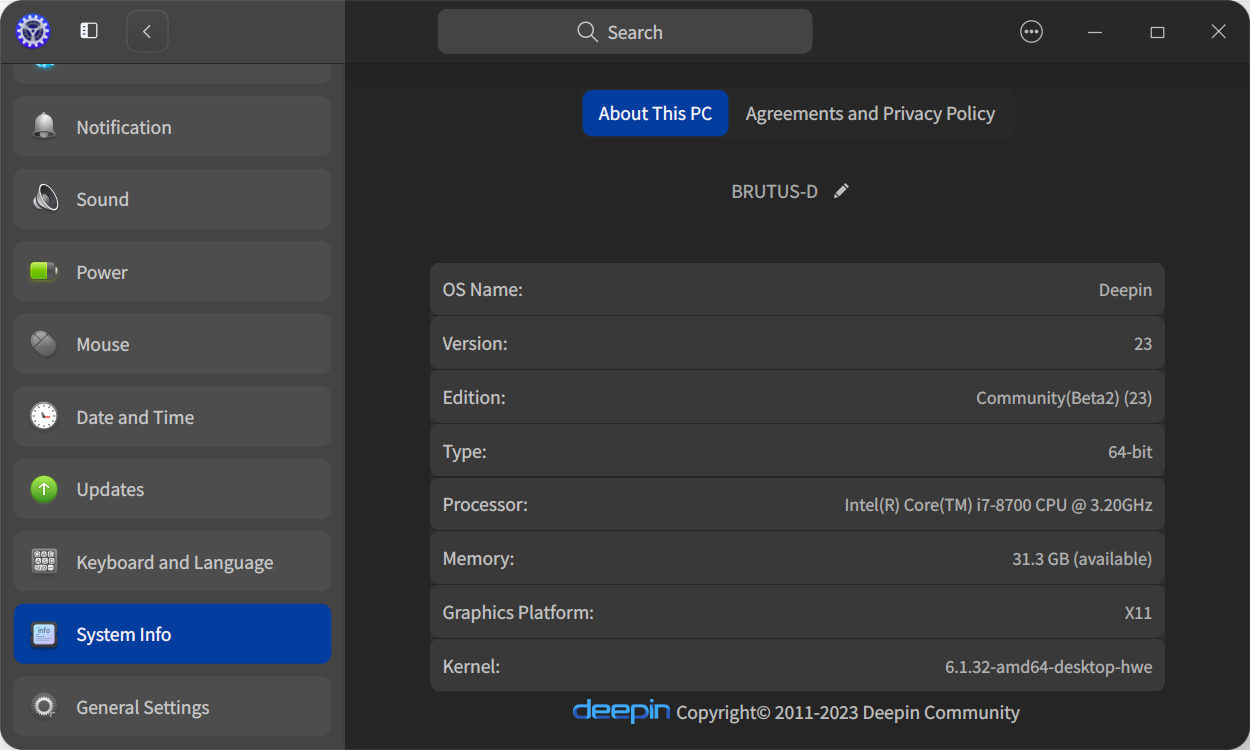Image resolution: width=1250 pixels, height=750 pixels.
Task: Click the Date and Time clock icon
Action: [x=44, y=416]
